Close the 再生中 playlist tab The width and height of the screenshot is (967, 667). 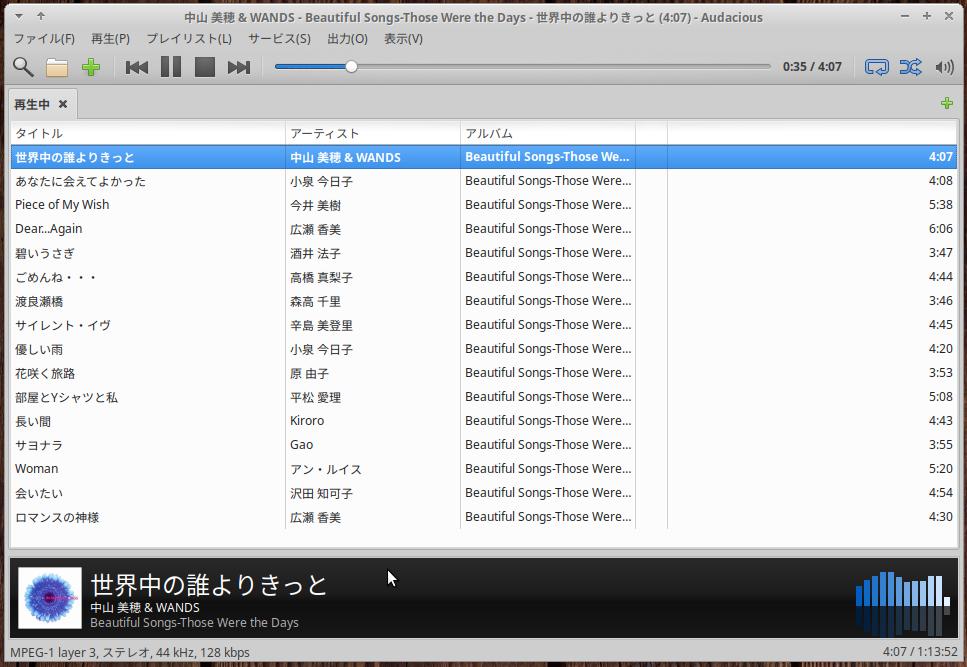[63, 104]
